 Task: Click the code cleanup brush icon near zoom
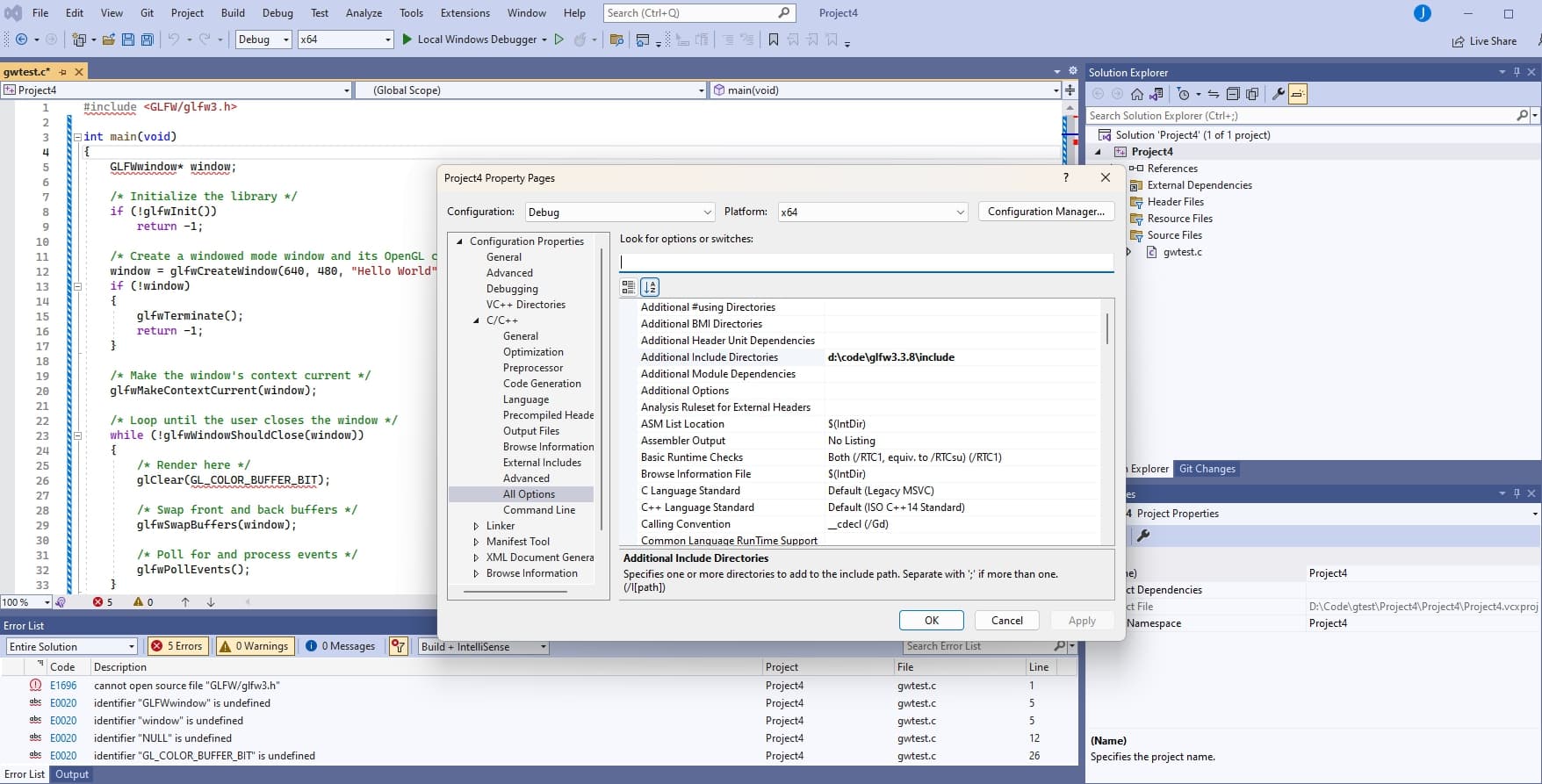pyautogui.click(x=61, y=602)
